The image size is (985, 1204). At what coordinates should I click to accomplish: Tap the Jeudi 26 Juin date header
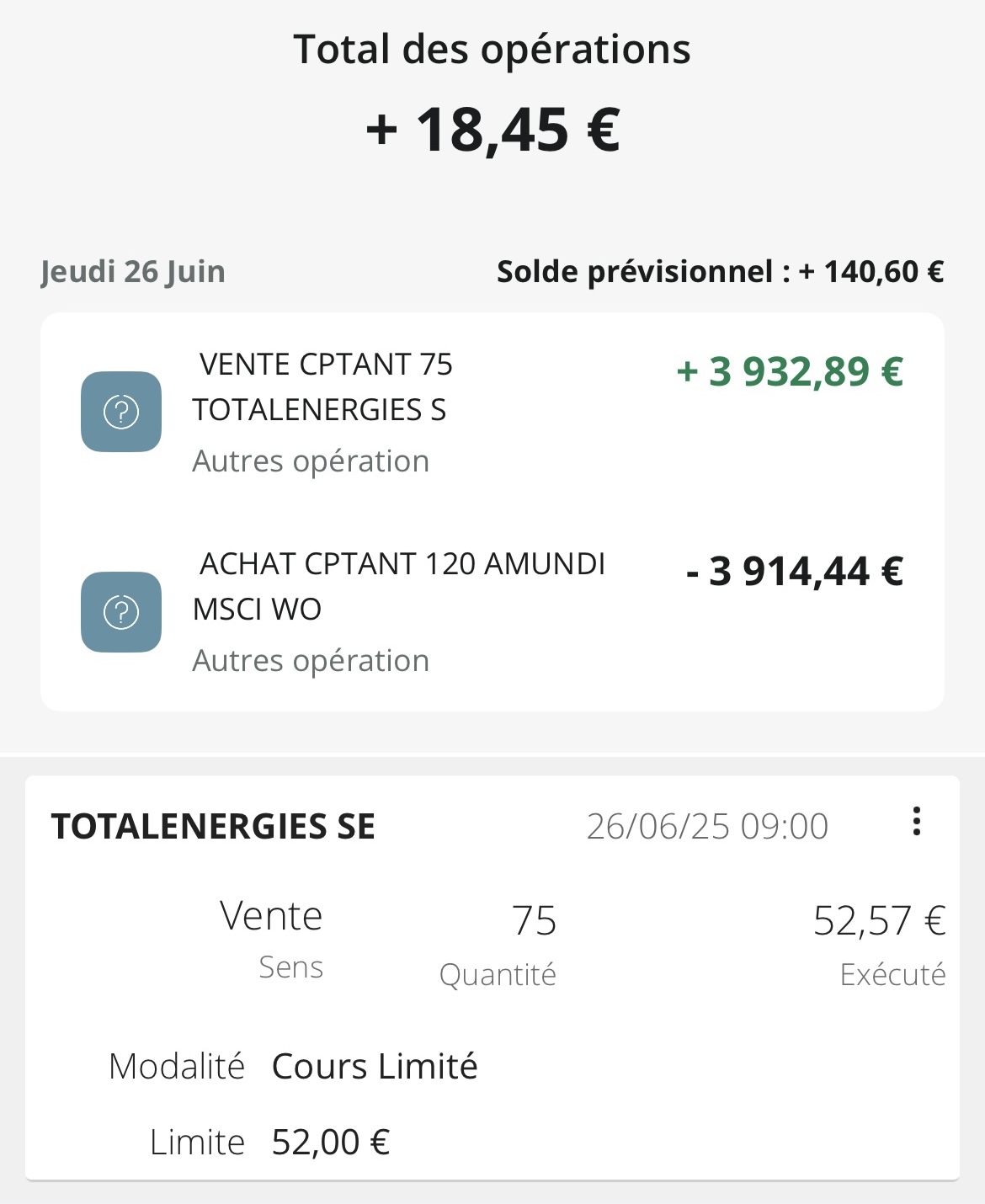point(133,272)
